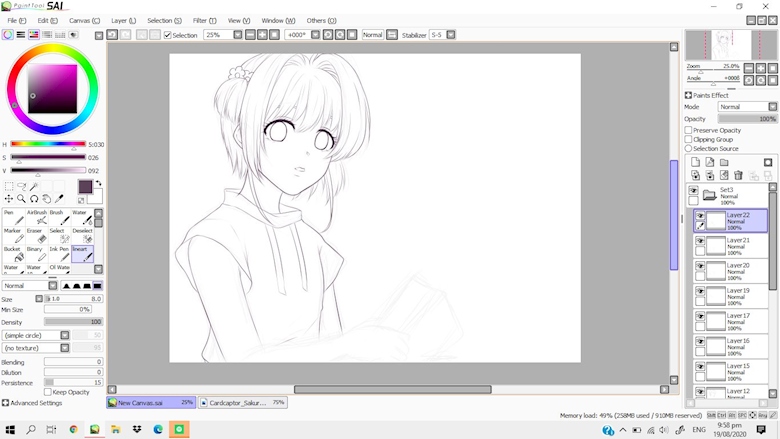Create a new linework layer

710,162
